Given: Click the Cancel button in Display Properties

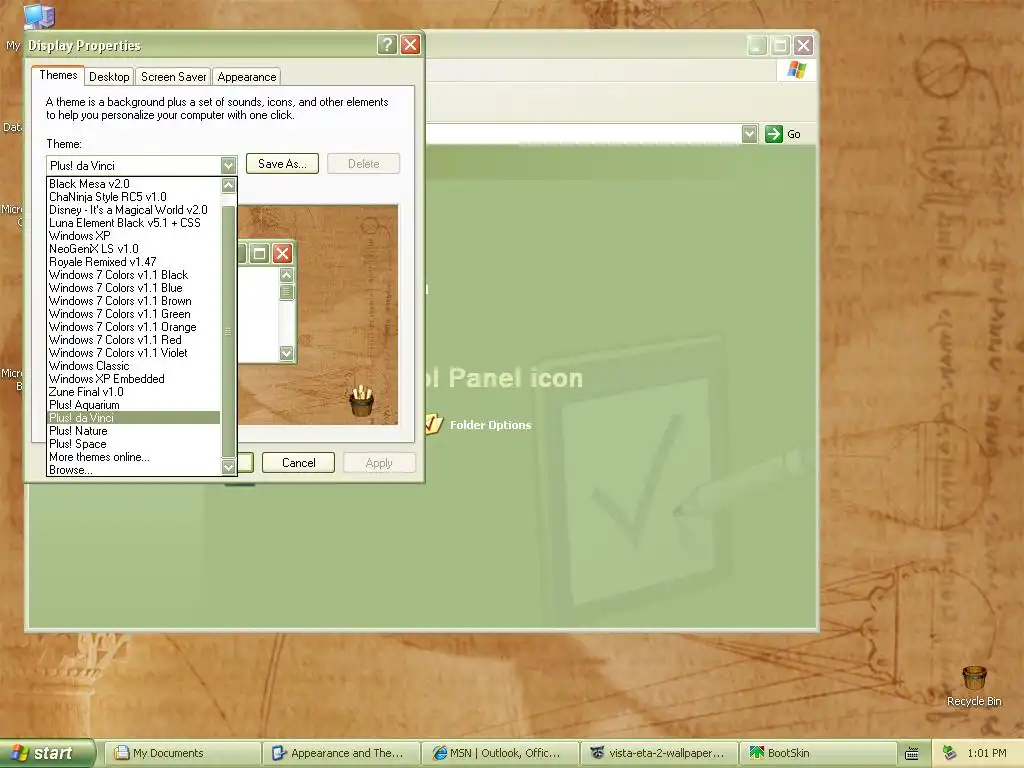Looking at the screenshot, I should click(x=298, y=463).
